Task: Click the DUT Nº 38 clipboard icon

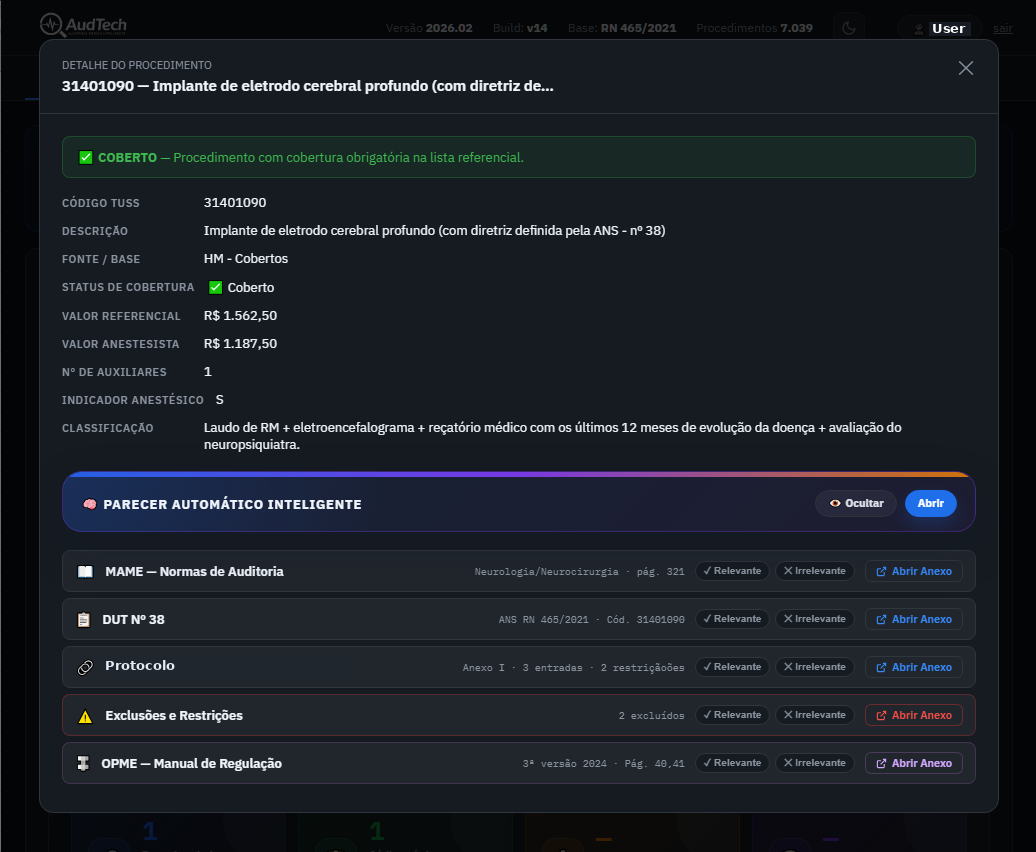Action: coord(84,620)
